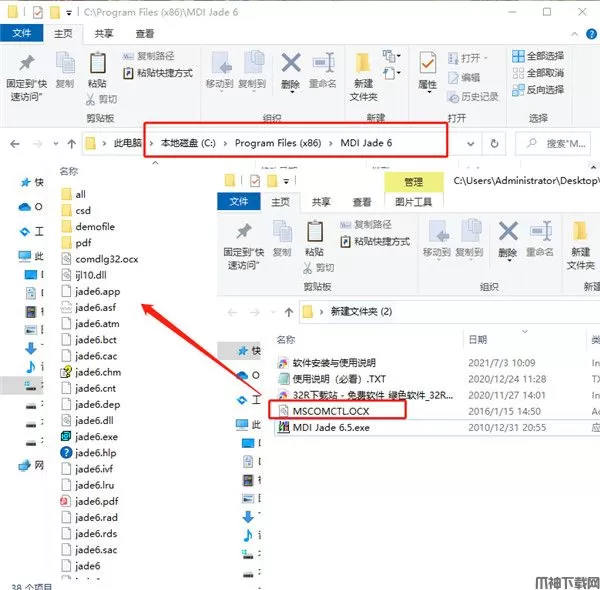Click the 名称 column header in front window
This screenshot has height=590, width=600.
[x=286, y=339]
